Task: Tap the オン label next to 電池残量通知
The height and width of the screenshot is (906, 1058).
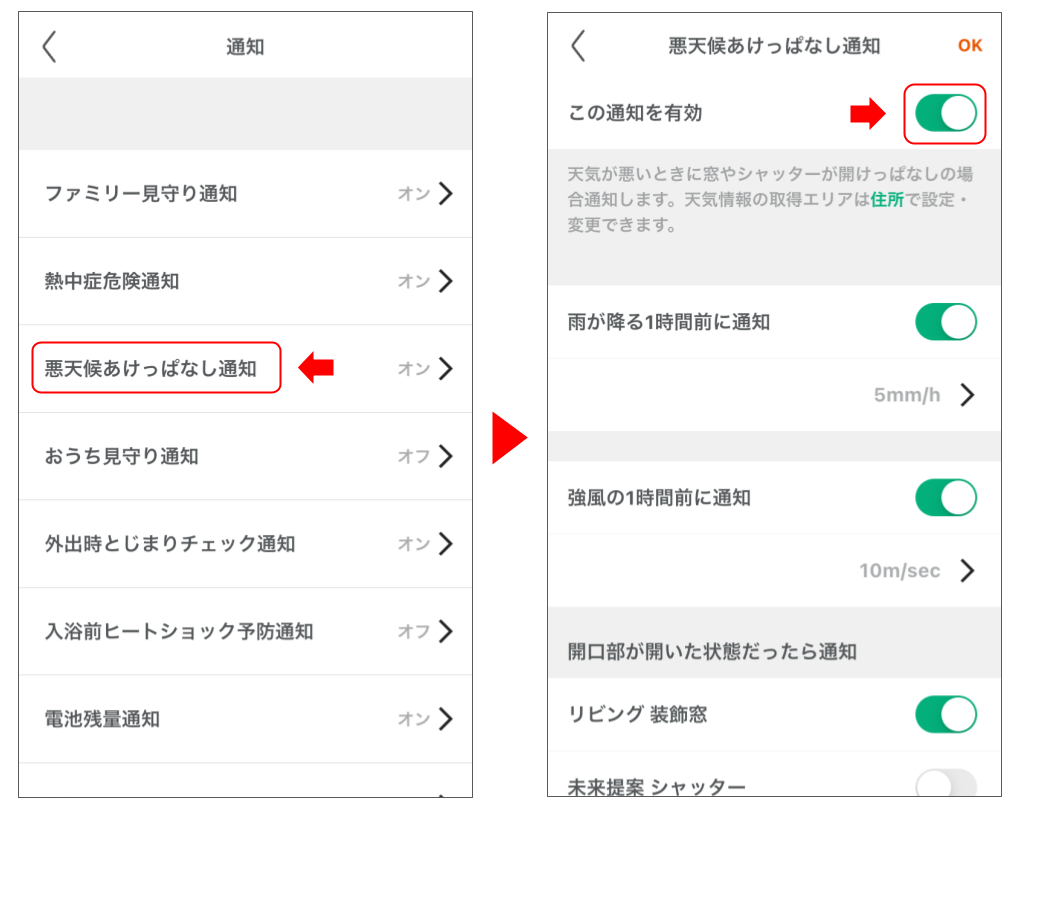Action: click(412, 719)
